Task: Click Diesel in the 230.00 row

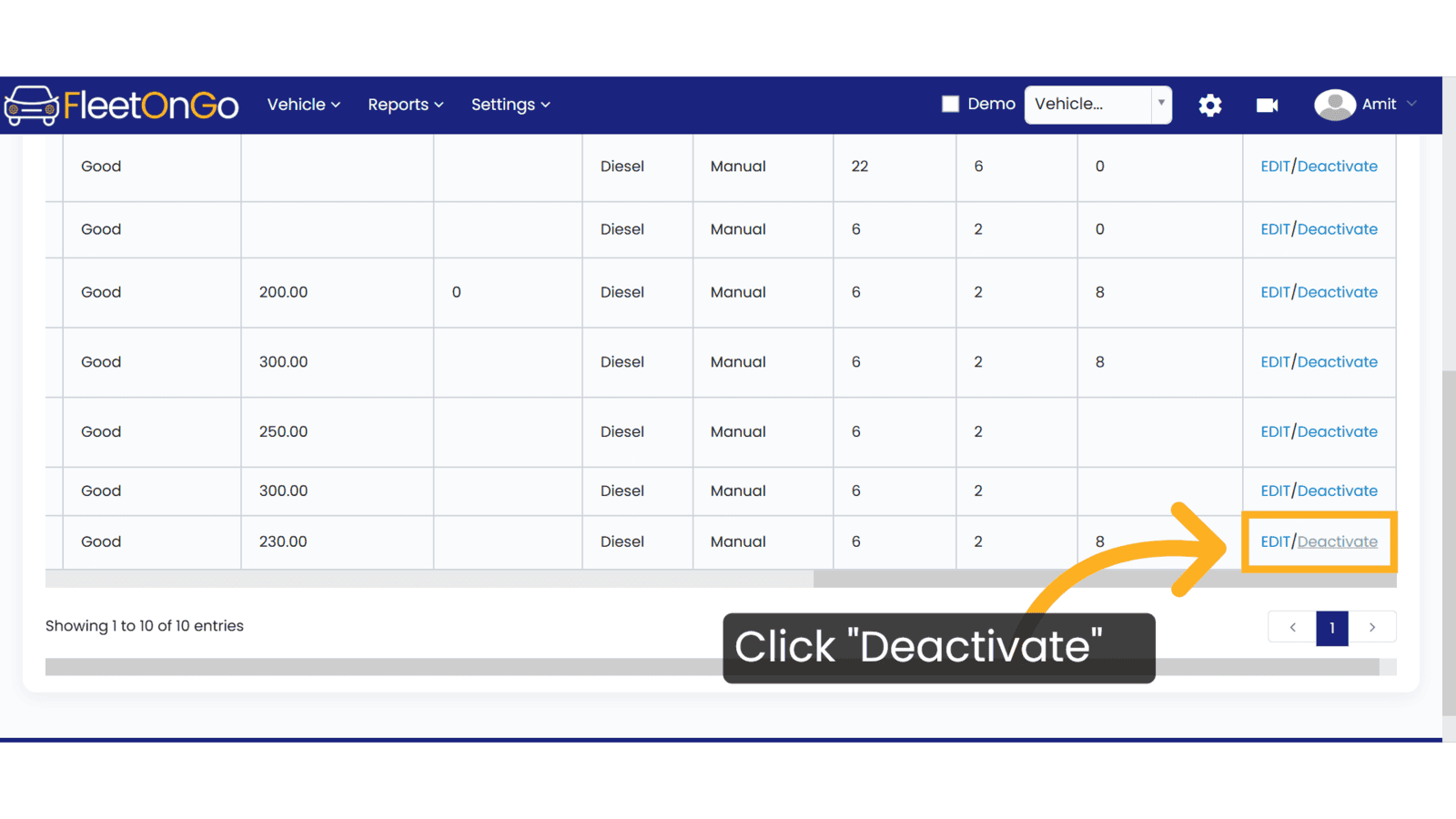Action: click(622, 541)
